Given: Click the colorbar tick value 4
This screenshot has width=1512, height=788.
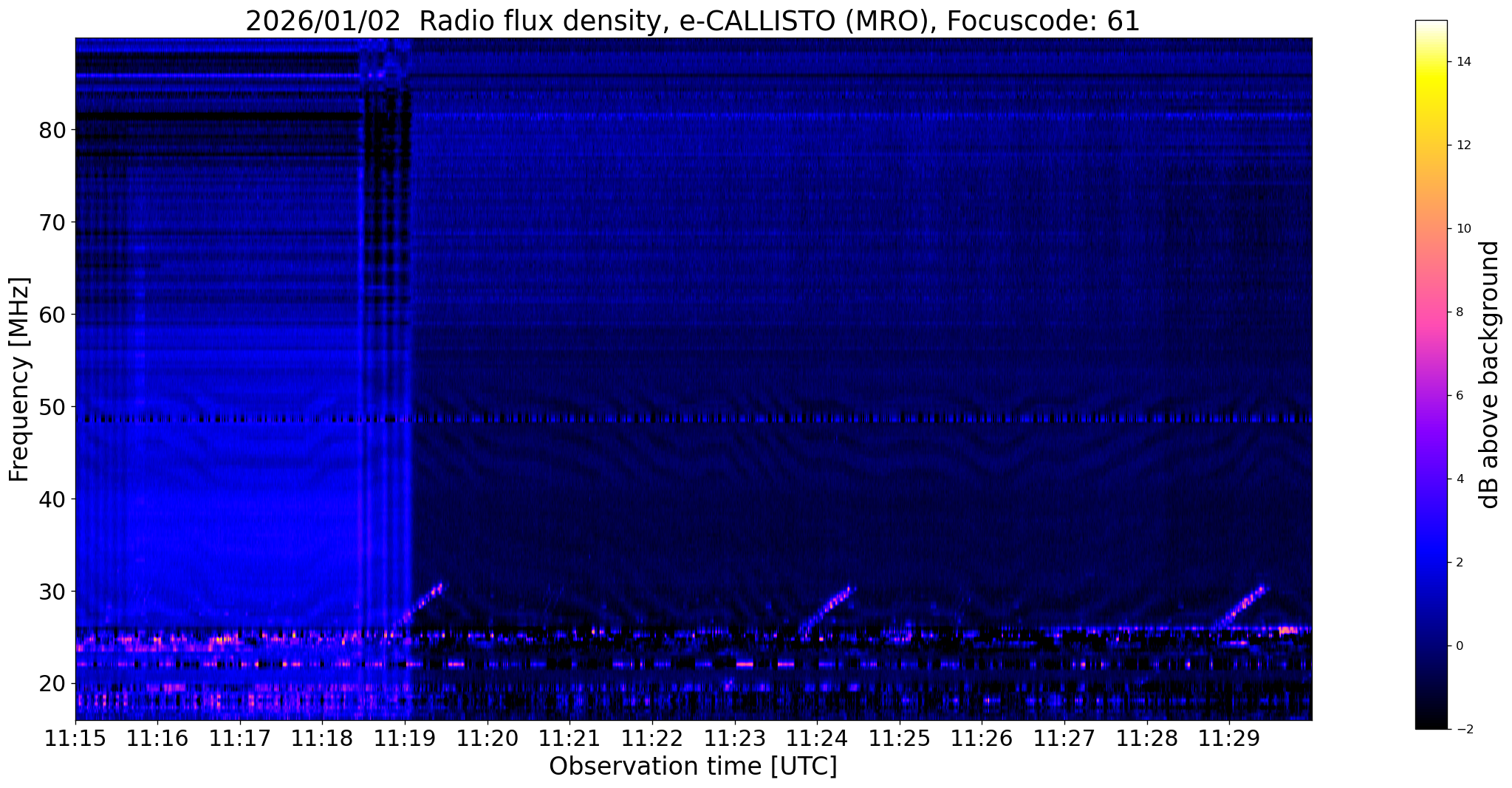Looking at the screenshot, I should coord(1458,479).
